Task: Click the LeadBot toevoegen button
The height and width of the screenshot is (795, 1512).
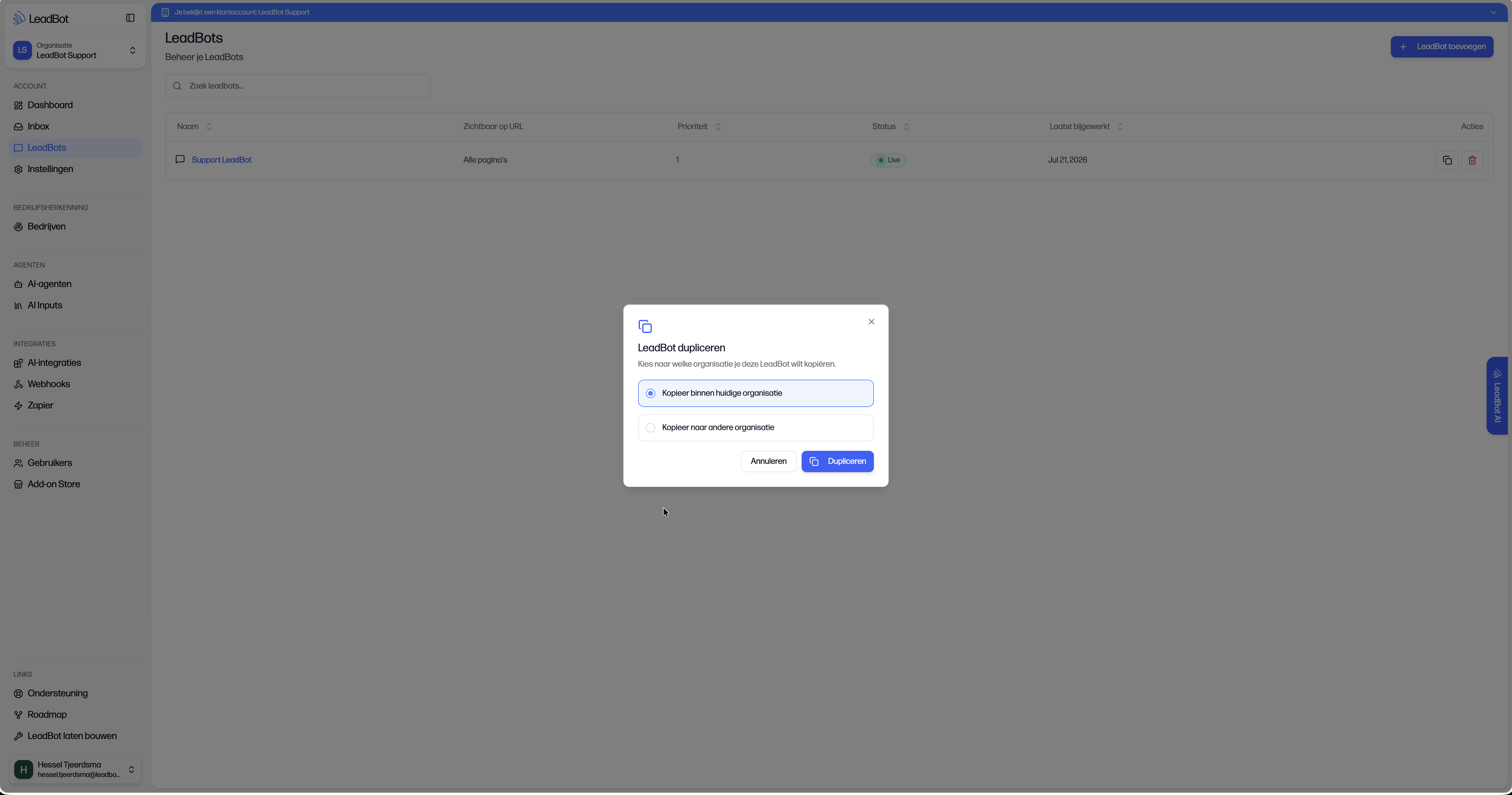Action: click(1441, 47)
